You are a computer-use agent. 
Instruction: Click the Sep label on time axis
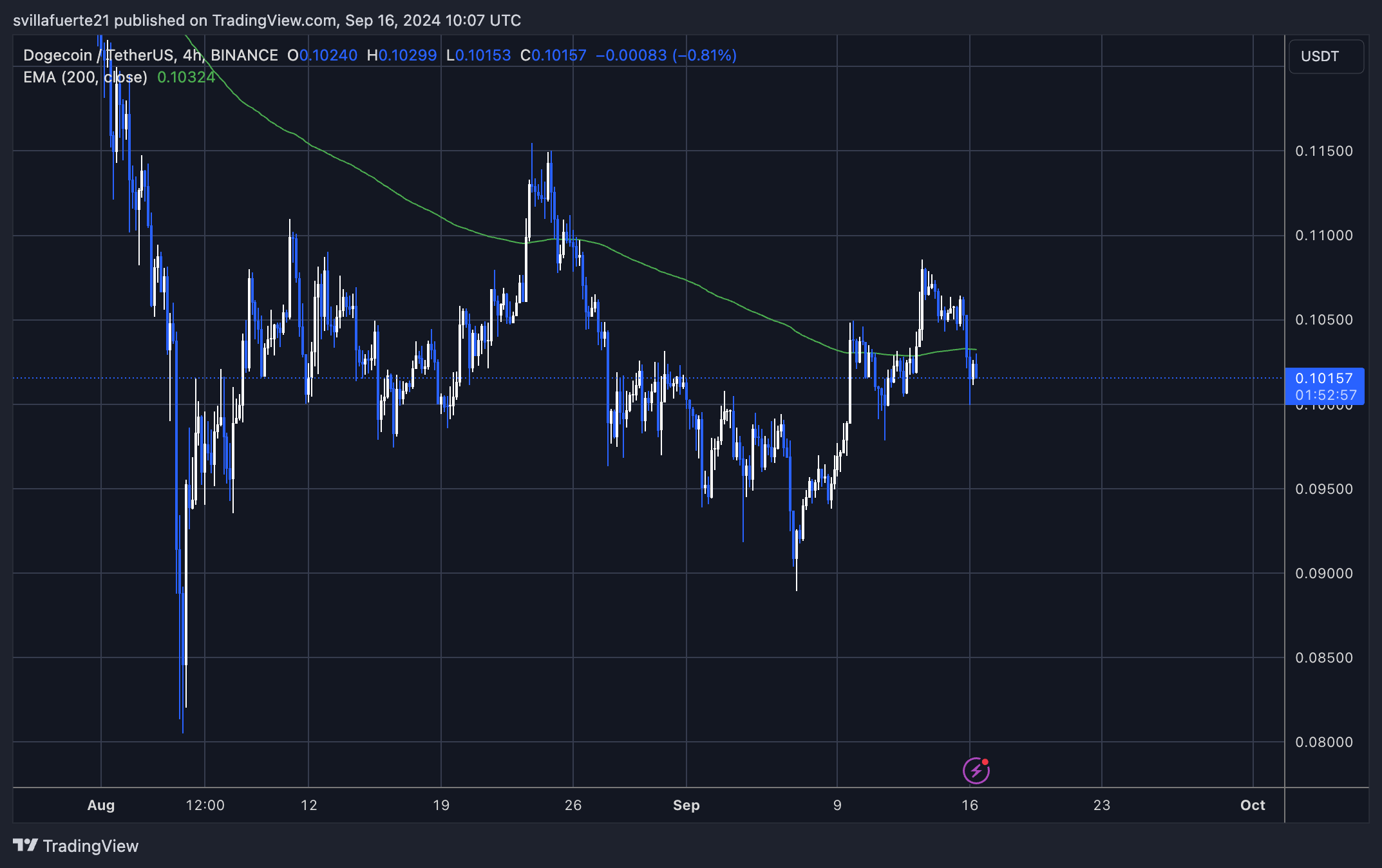click(x=686, y=805)
